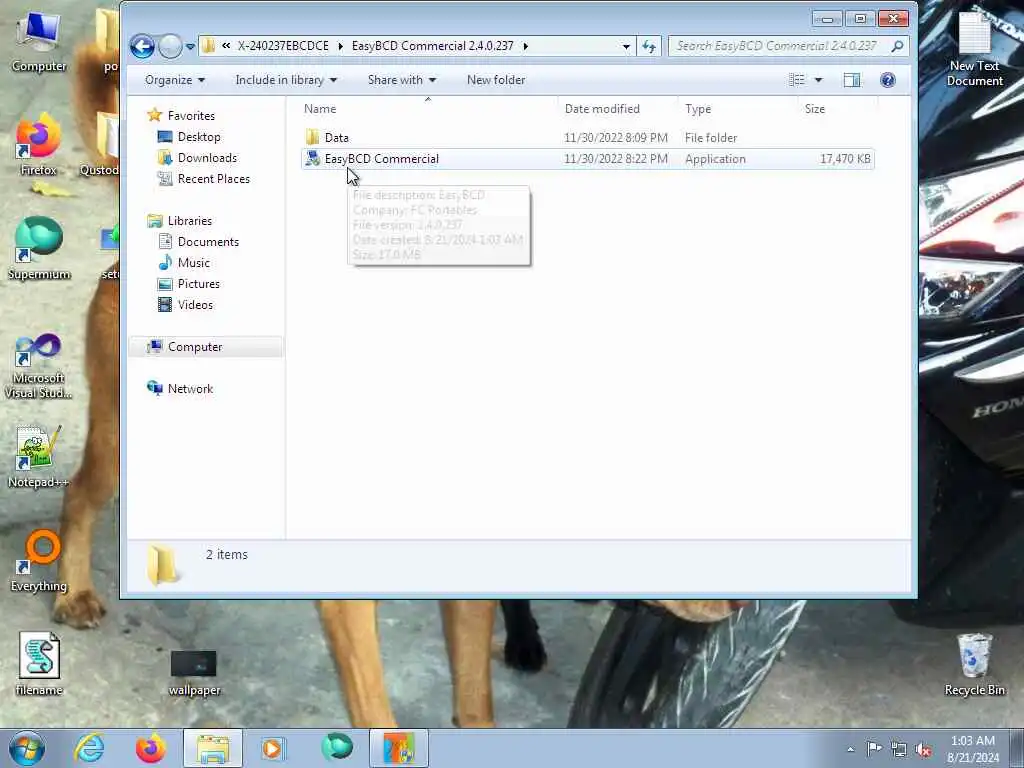Show the preview pane
The height and width of the screenshot is (768, 1024).
click(x=852, y=80)
